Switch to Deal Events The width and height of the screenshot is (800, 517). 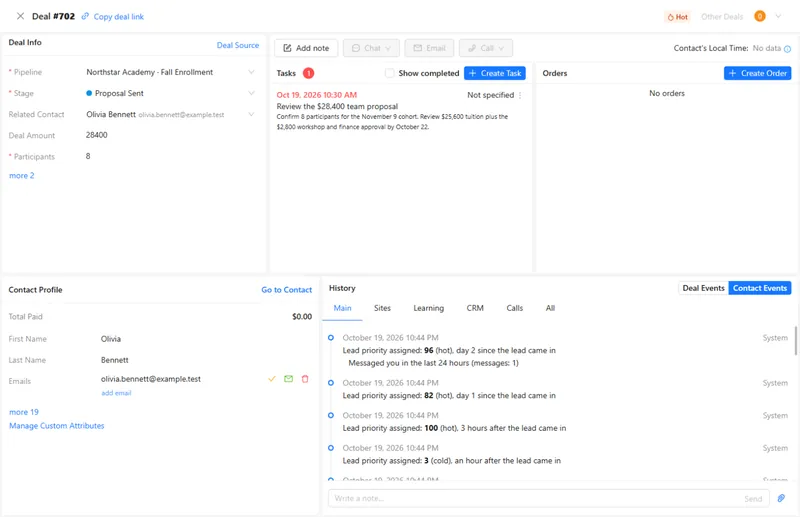coord(703,288)
